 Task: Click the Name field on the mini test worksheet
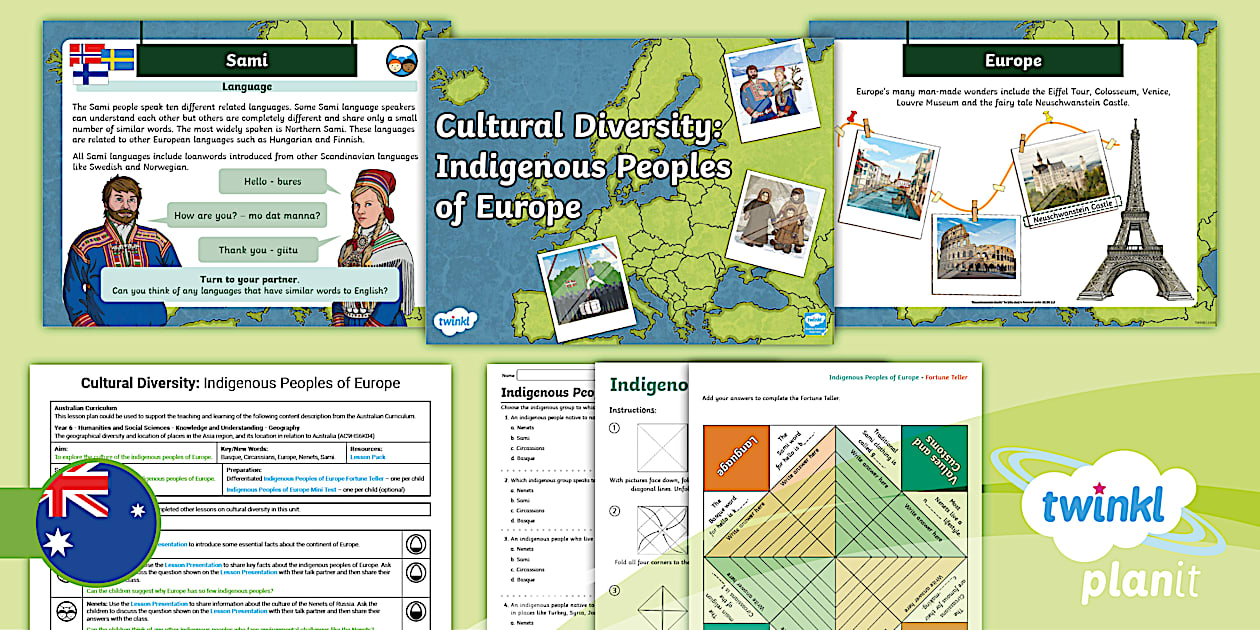point(544,375)
